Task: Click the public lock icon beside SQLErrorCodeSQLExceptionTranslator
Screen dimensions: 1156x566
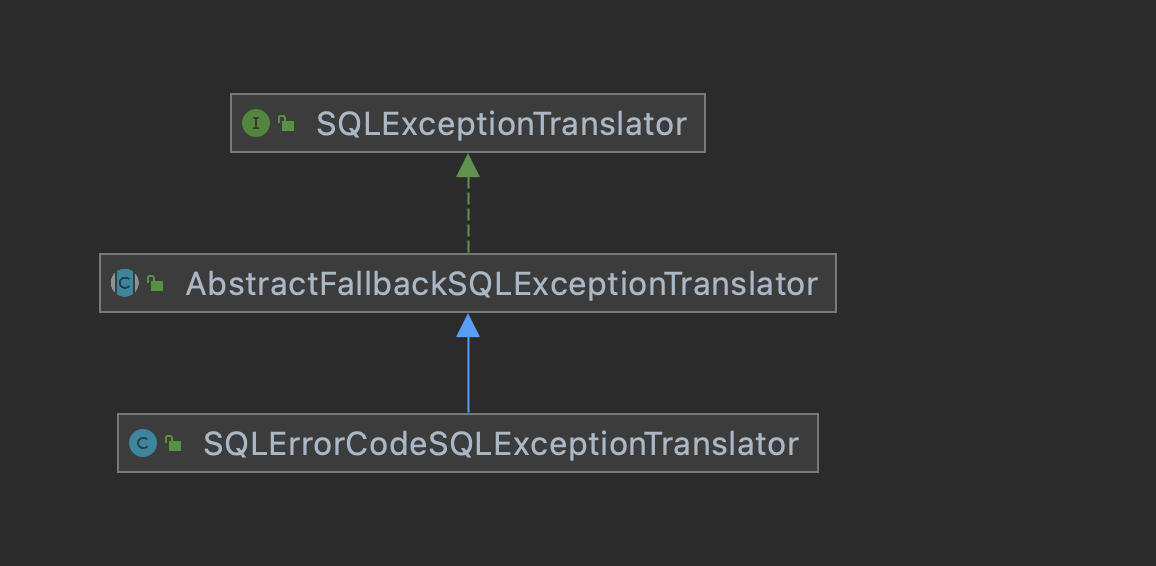Action: (x=173, y=443)
